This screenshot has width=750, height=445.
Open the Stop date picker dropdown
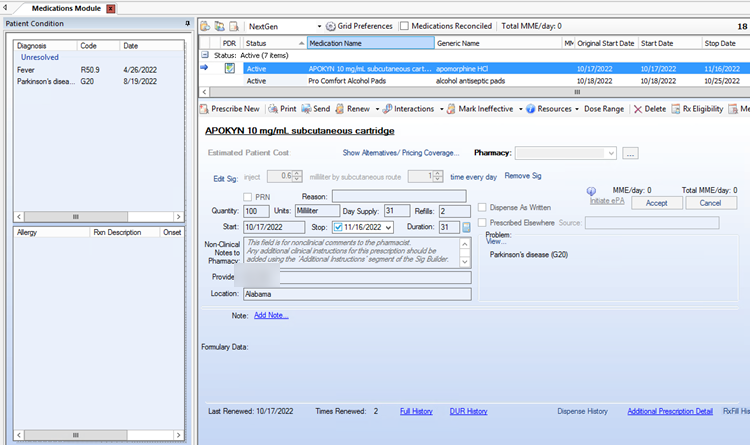tap(388, 227)
